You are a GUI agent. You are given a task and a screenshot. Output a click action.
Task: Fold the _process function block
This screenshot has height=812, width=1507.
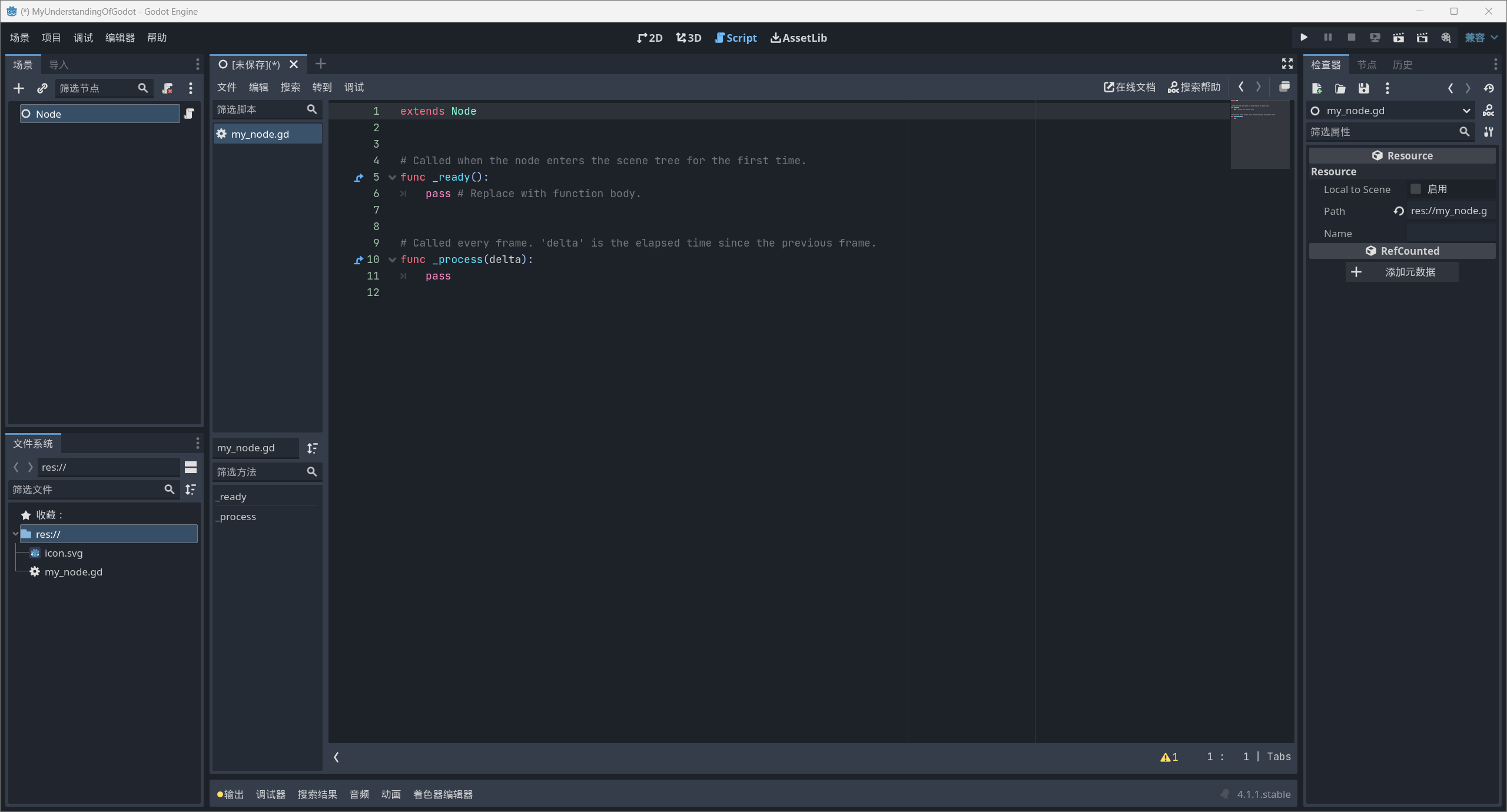[x=392, y=259]
